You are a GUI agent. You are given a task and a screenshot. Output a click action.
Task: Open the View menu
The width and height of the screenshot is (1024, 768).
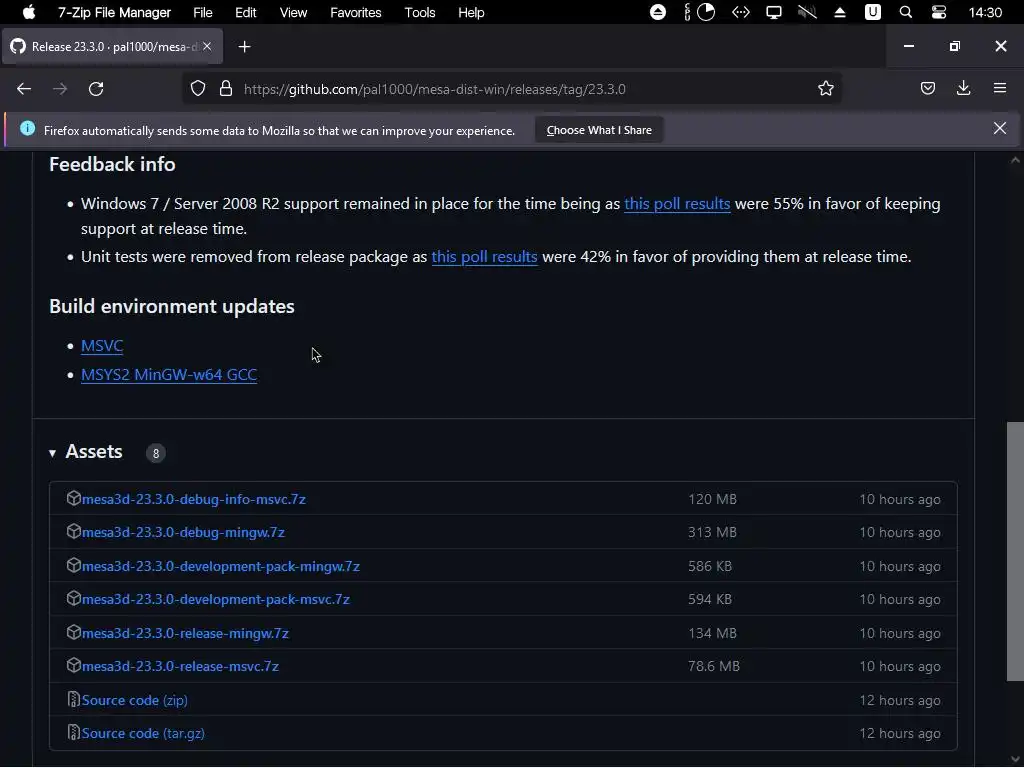[293, 12]
